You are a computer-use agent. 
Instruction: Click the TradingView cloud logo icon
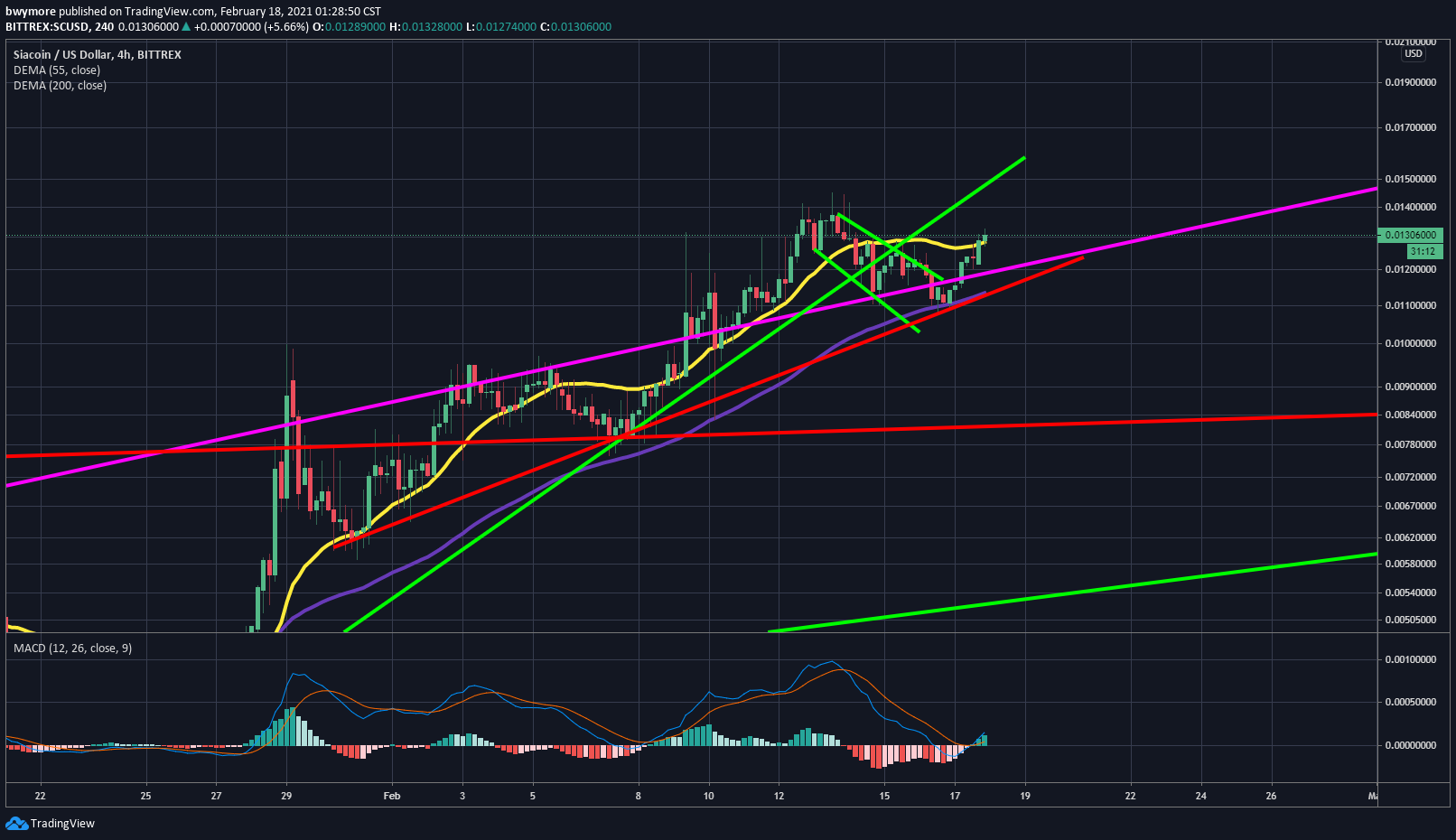tap(16, 823)
